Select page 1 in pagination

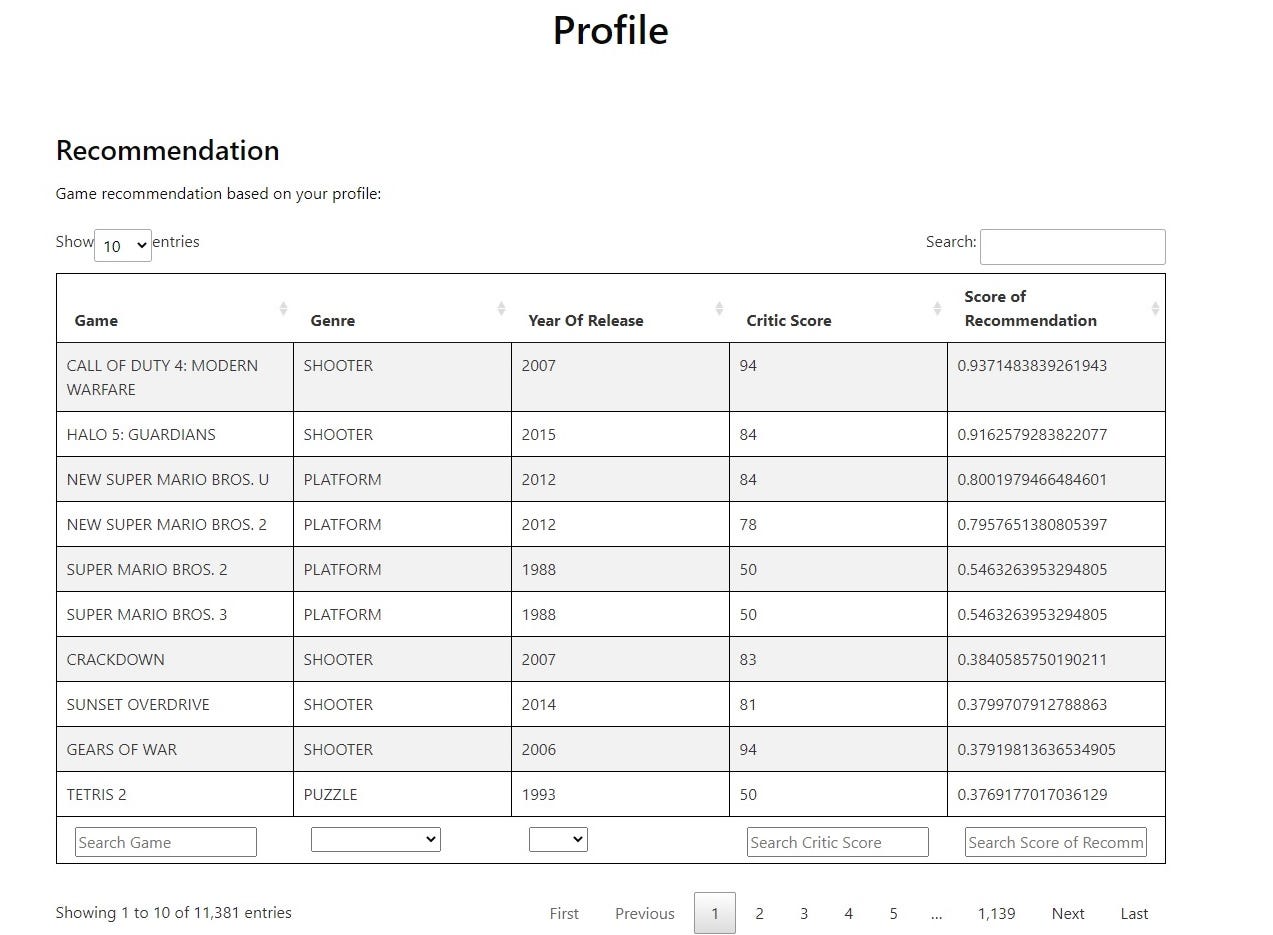point(715,913)
